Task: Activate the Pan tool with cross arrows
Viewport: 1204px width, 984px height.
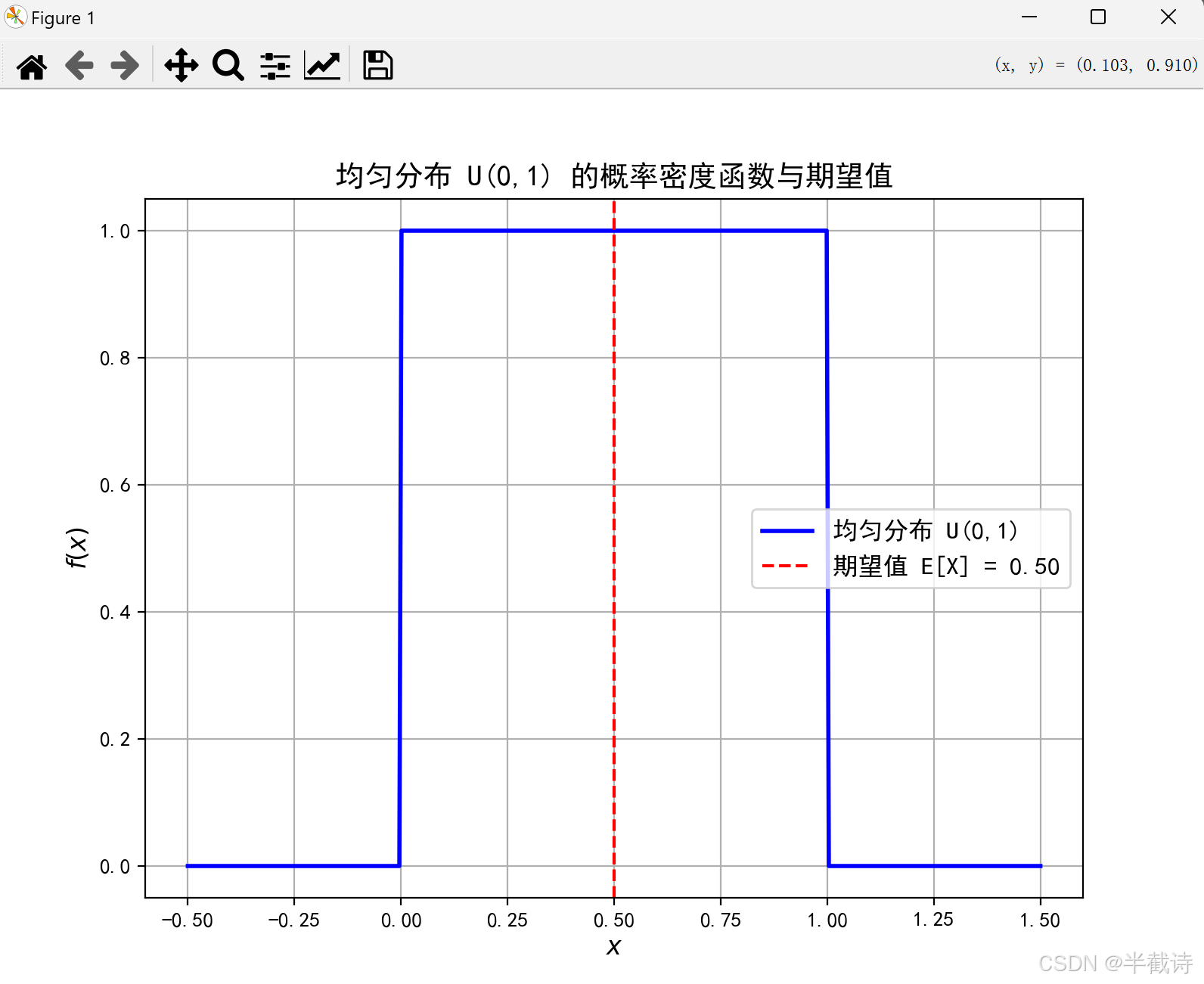Action: 182,65
